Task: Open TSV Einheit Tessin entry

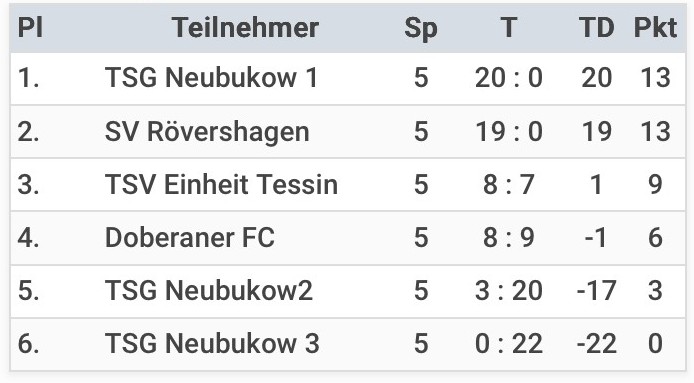Action: point(221,184)
